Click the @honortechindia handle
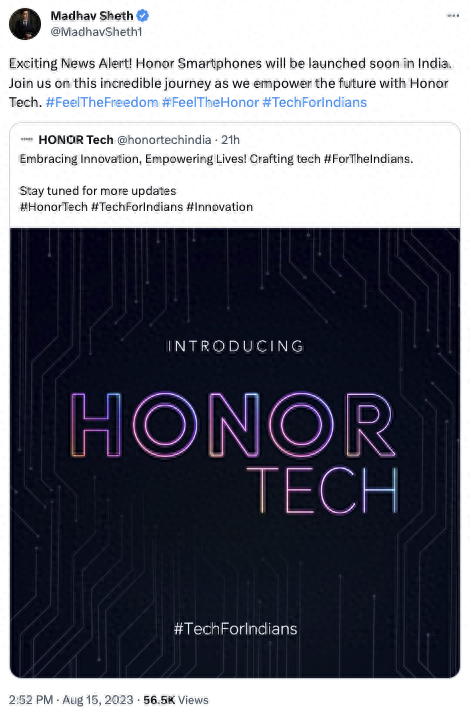471x718 pixels. [164, 140]
